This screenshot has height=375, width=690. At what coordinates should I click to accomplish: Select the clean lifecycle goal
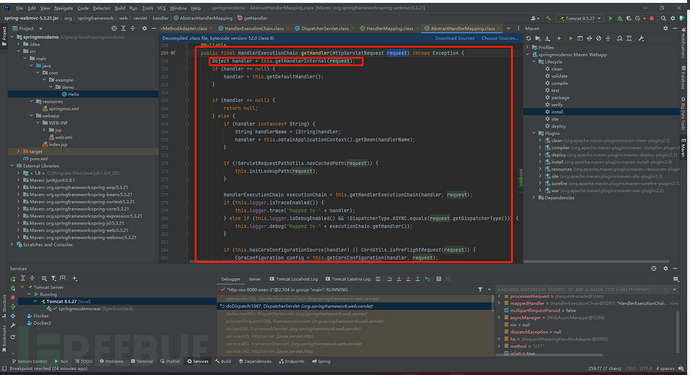pyautogui.click(x=557, y=69)
